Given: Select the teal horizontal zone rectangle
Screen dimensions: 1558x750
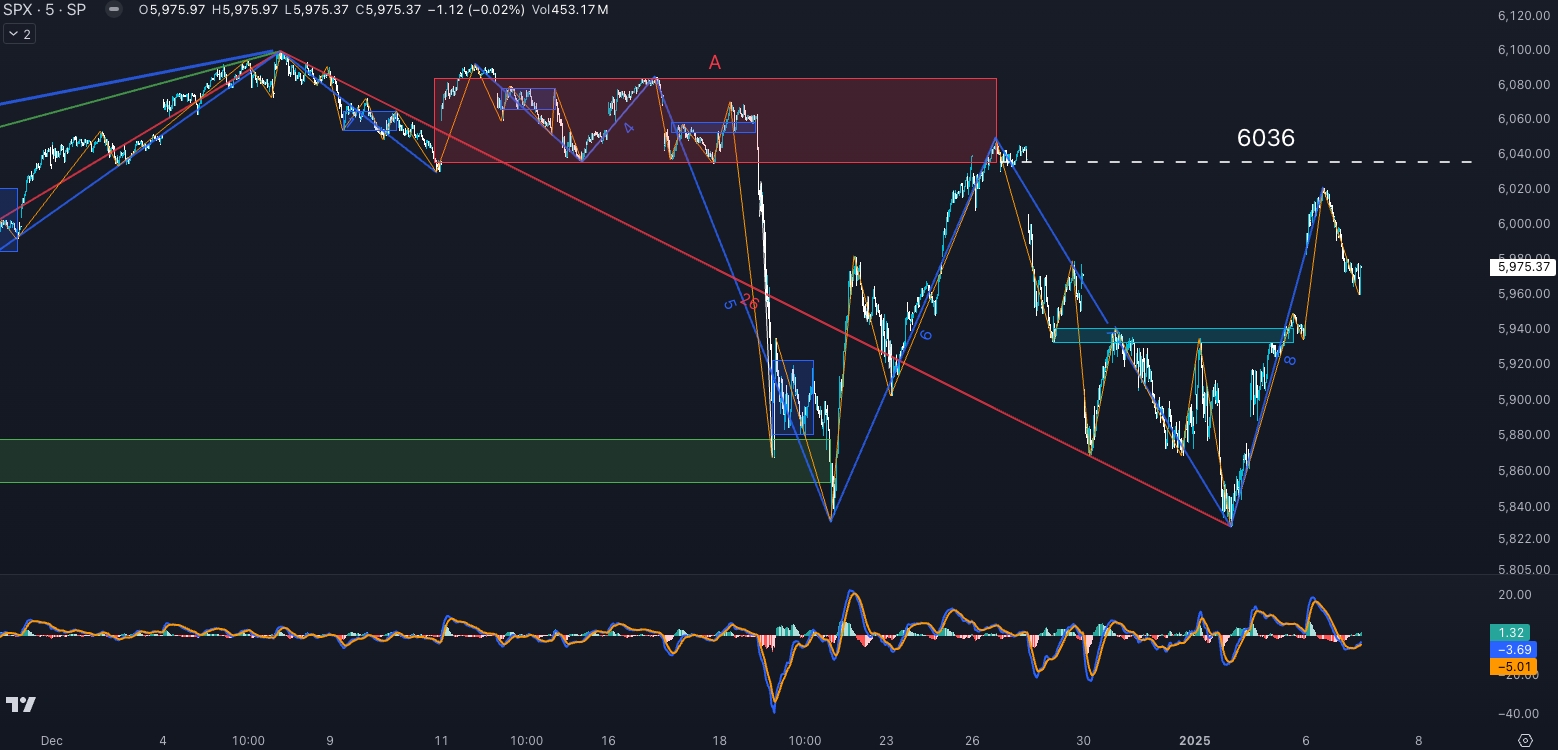Looking at the screenshot, I should [x=1172, y=335].
